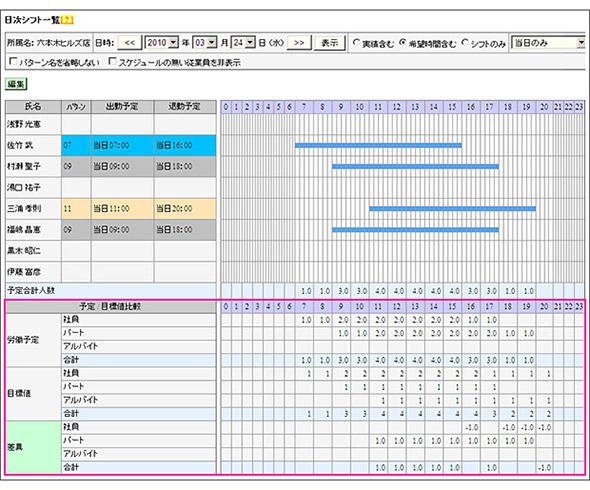Select the シフトのみ radio button
The height and width of the screenshot is (490, 590).
[465, 43]
